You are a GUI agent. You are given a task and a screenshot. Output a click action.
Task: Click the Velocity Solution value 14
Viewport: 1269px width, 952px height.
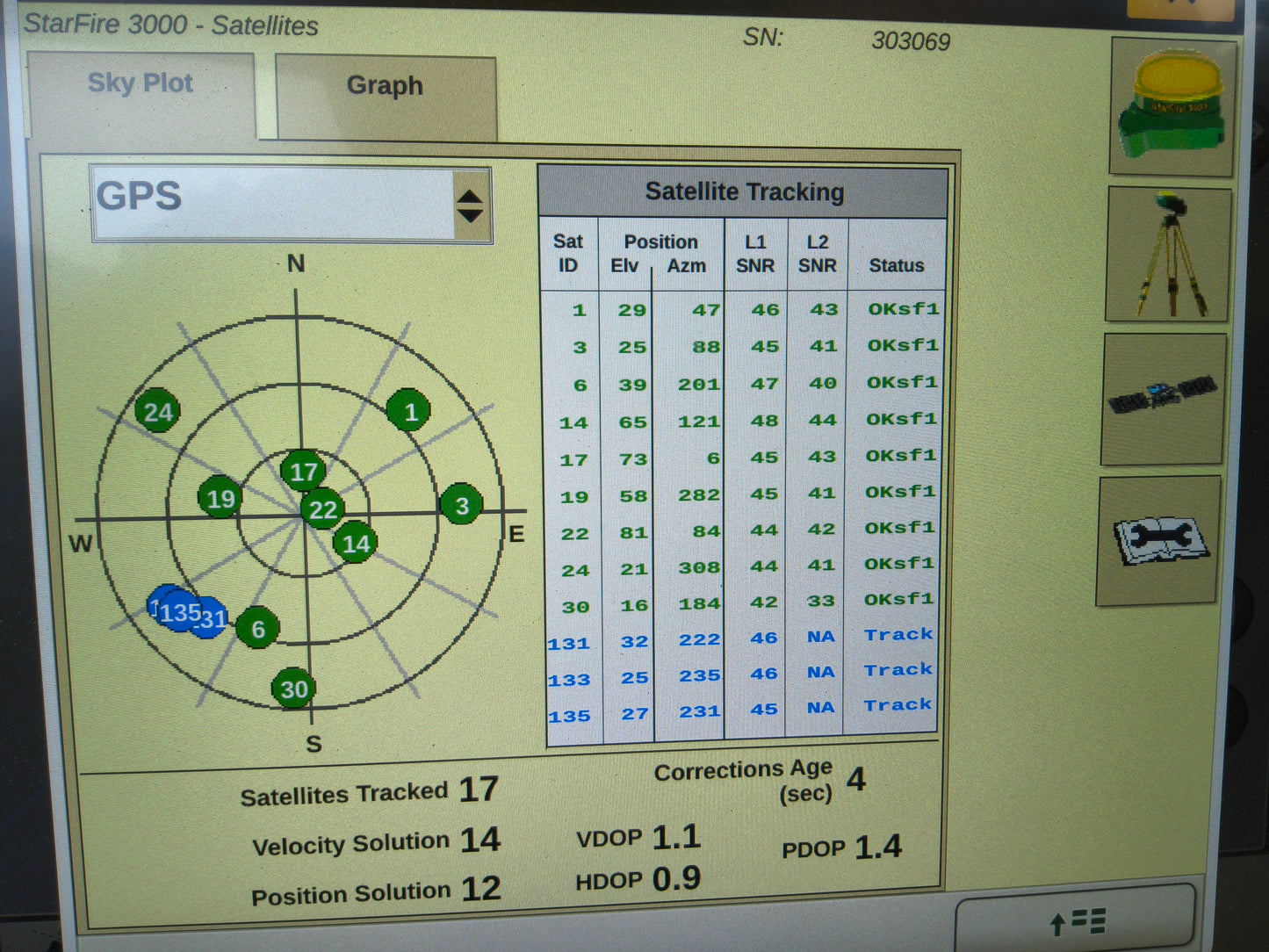pos(480,840)
